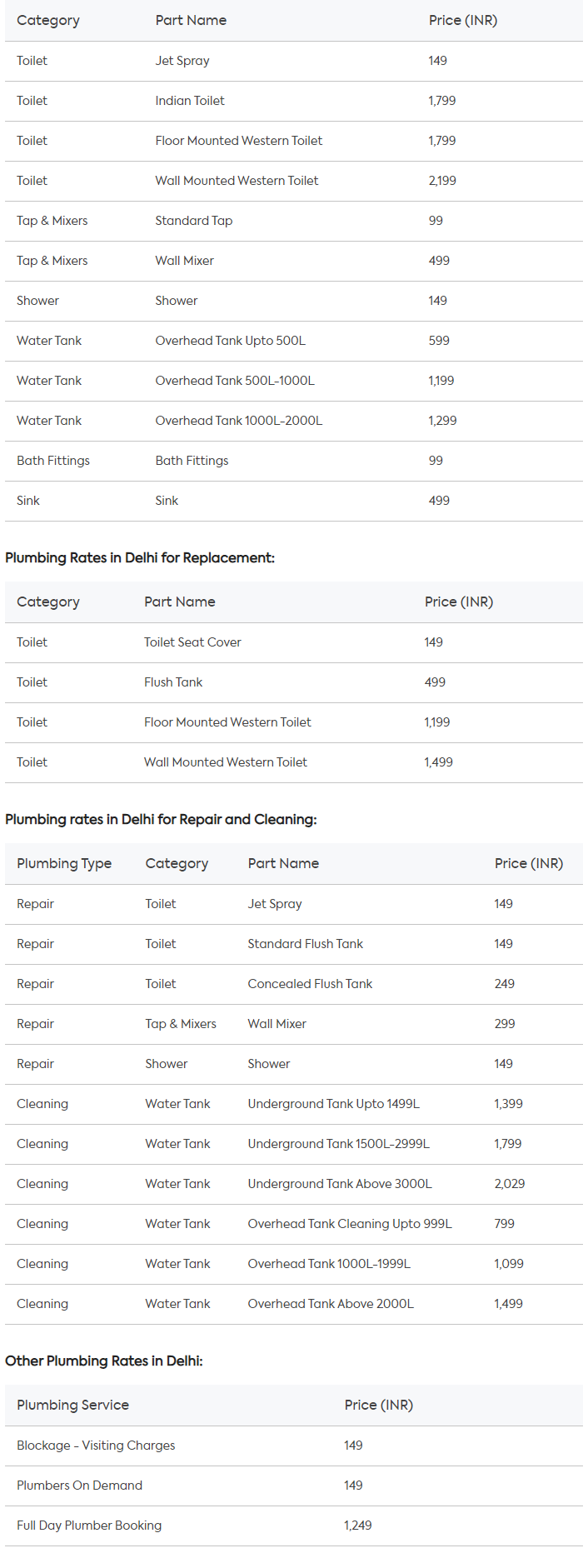The image size is (588, 1568).
Task: Select the 'Indian Toilet' part name cell
Action: pyautogui.click(x=190, y=101)
